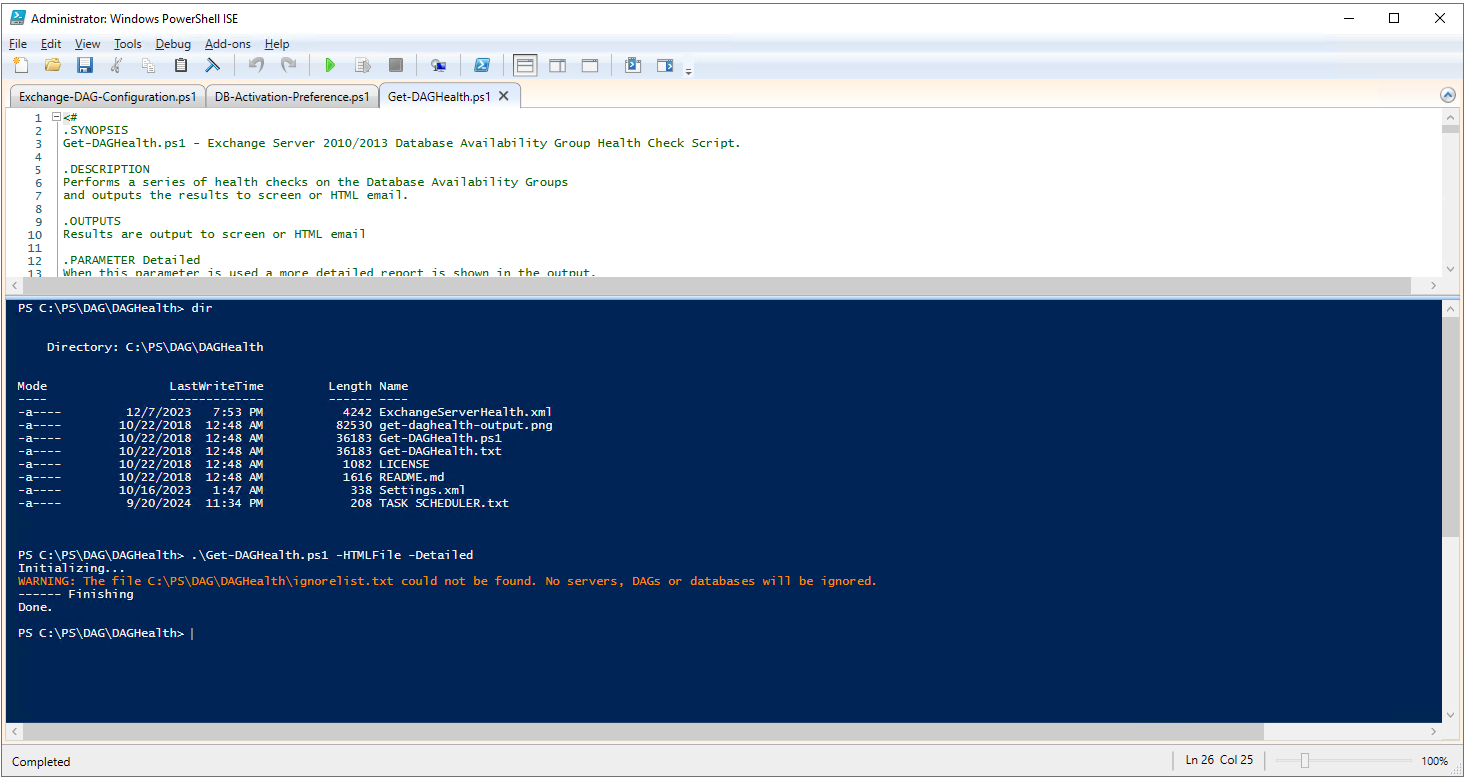Click the console pane vertical scrollbar thumb
Screen dimensions: 1466x778
click(1450, 425)
